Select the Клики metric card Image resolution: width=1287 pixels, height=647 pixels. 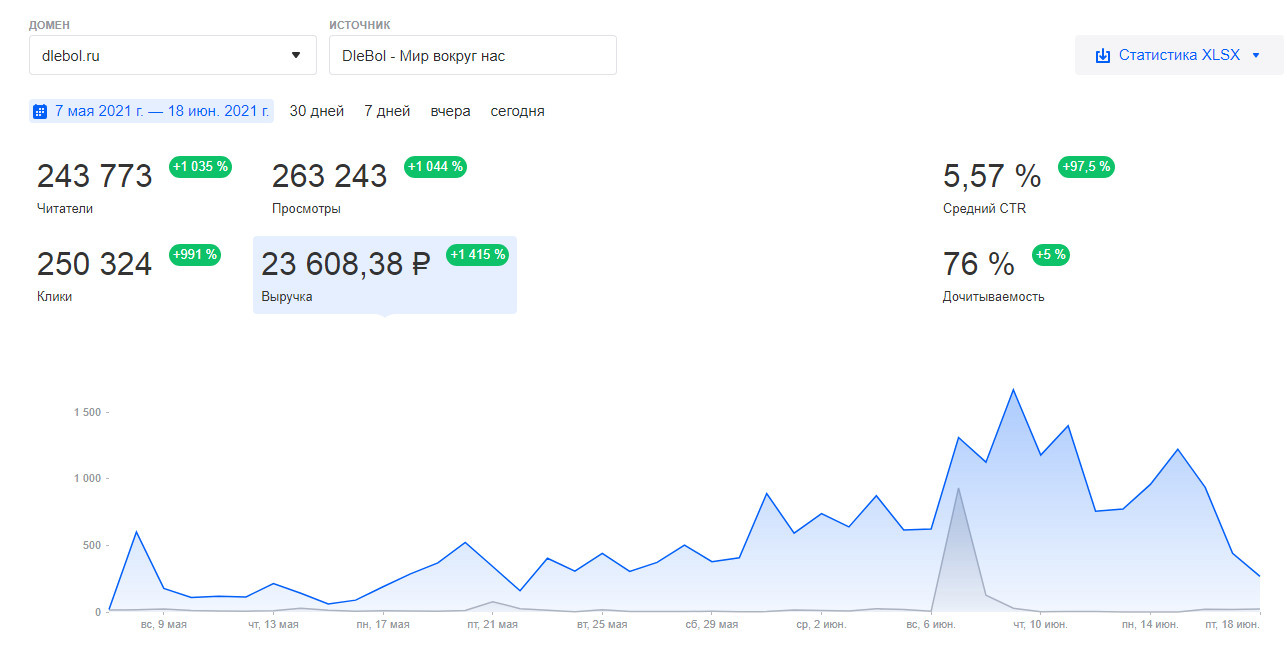point(94,273)
